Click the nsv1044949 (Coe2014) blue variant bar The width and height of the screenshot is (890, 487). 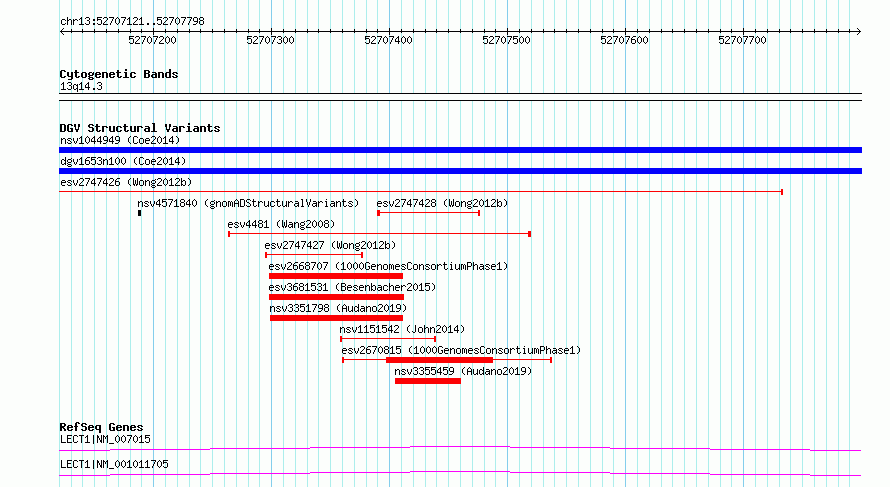(x=460, y=150)
